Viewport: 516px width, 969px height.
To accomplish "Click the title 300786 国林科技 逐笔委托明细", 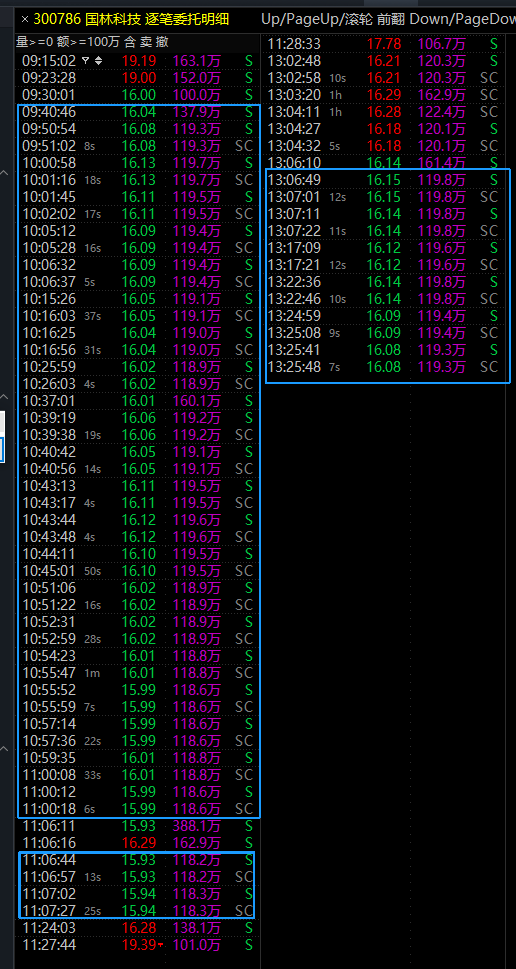I will [131, 19].
